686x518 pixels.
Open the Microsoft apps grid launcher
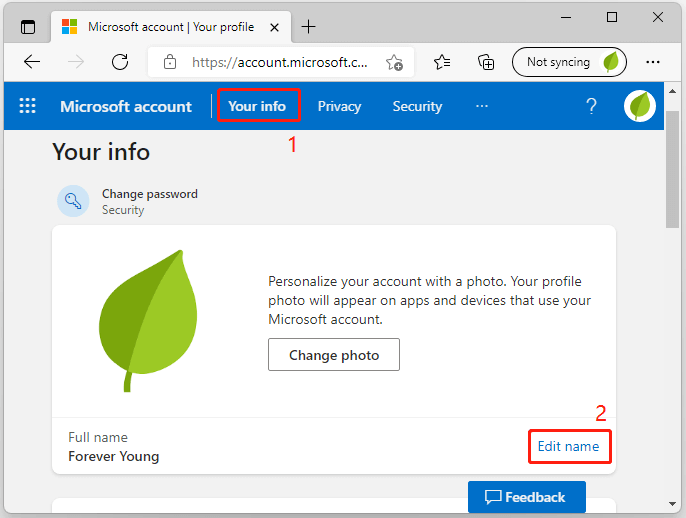point(28,106)
